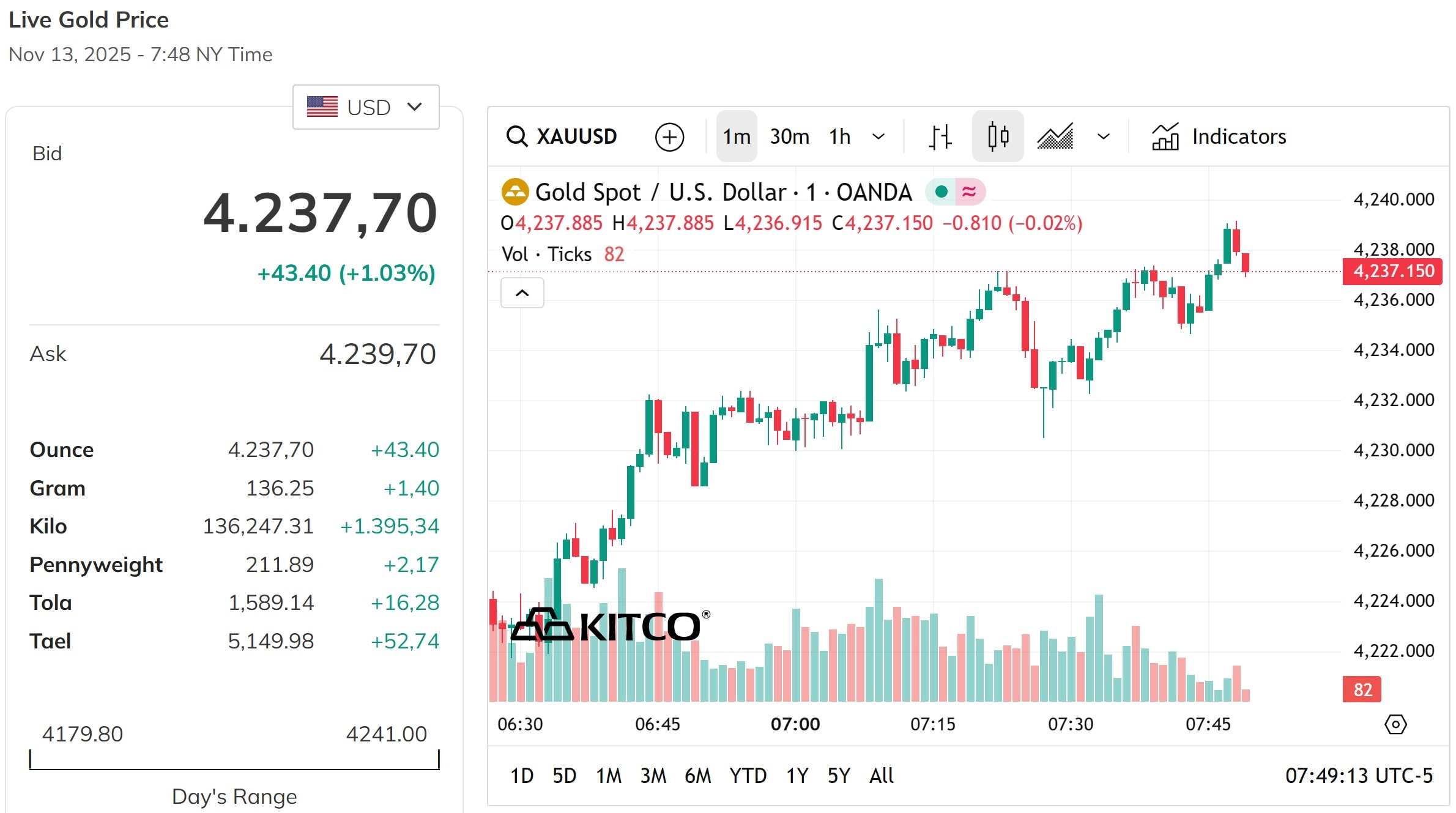
Task: Switch to the 30m timeframe
Action: pos(789,136)
